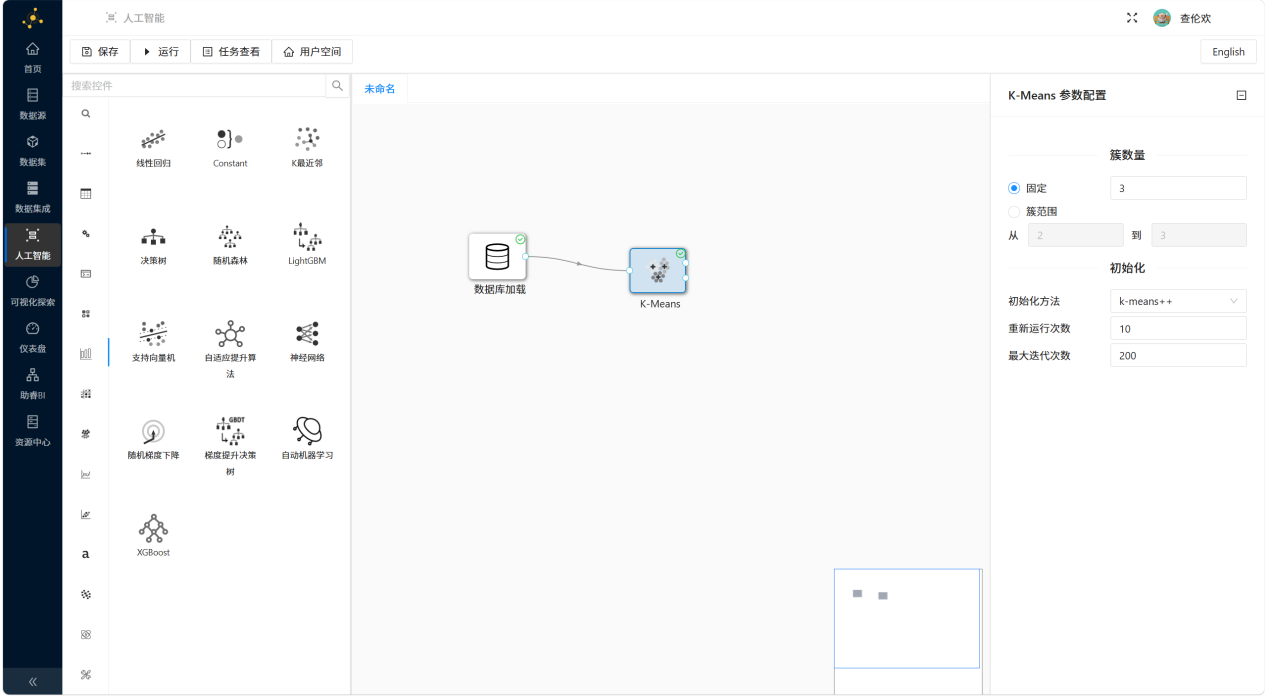1267x697 pixels.
Task: Select the 簇范围 radio option
Action: 1014,212
